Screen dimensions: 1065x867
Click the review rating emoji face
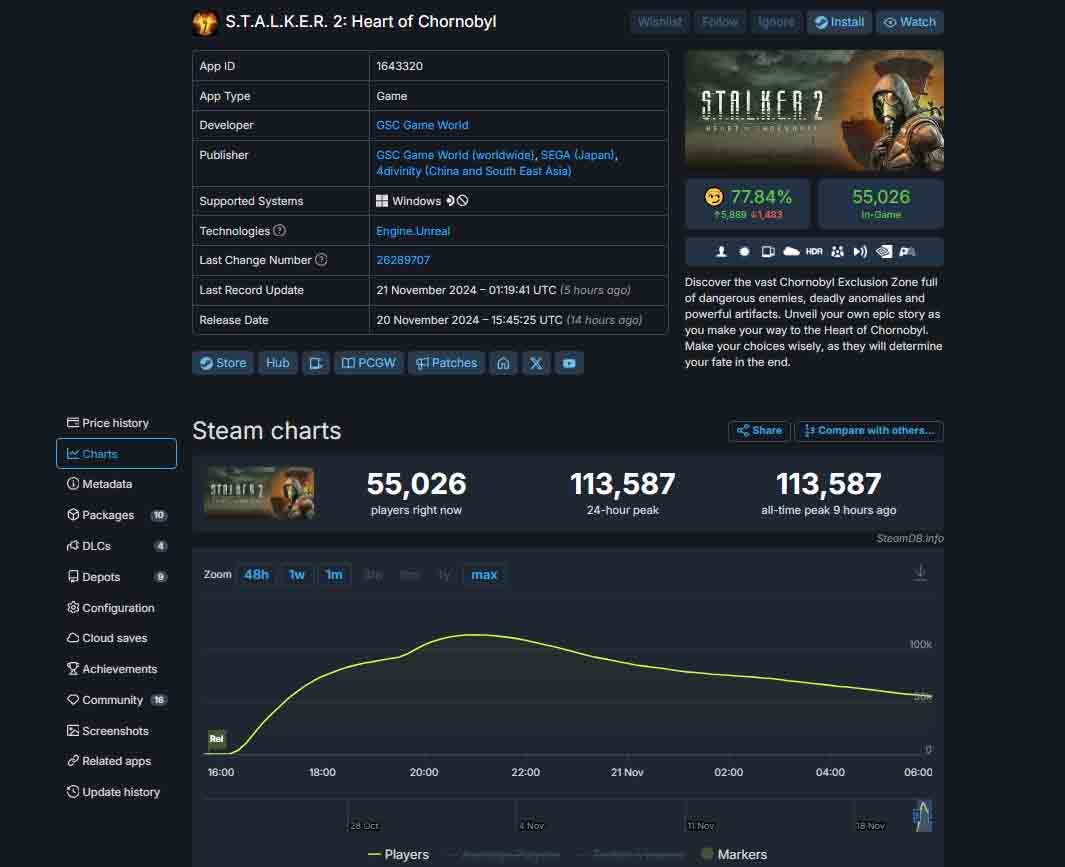point(714,197)
